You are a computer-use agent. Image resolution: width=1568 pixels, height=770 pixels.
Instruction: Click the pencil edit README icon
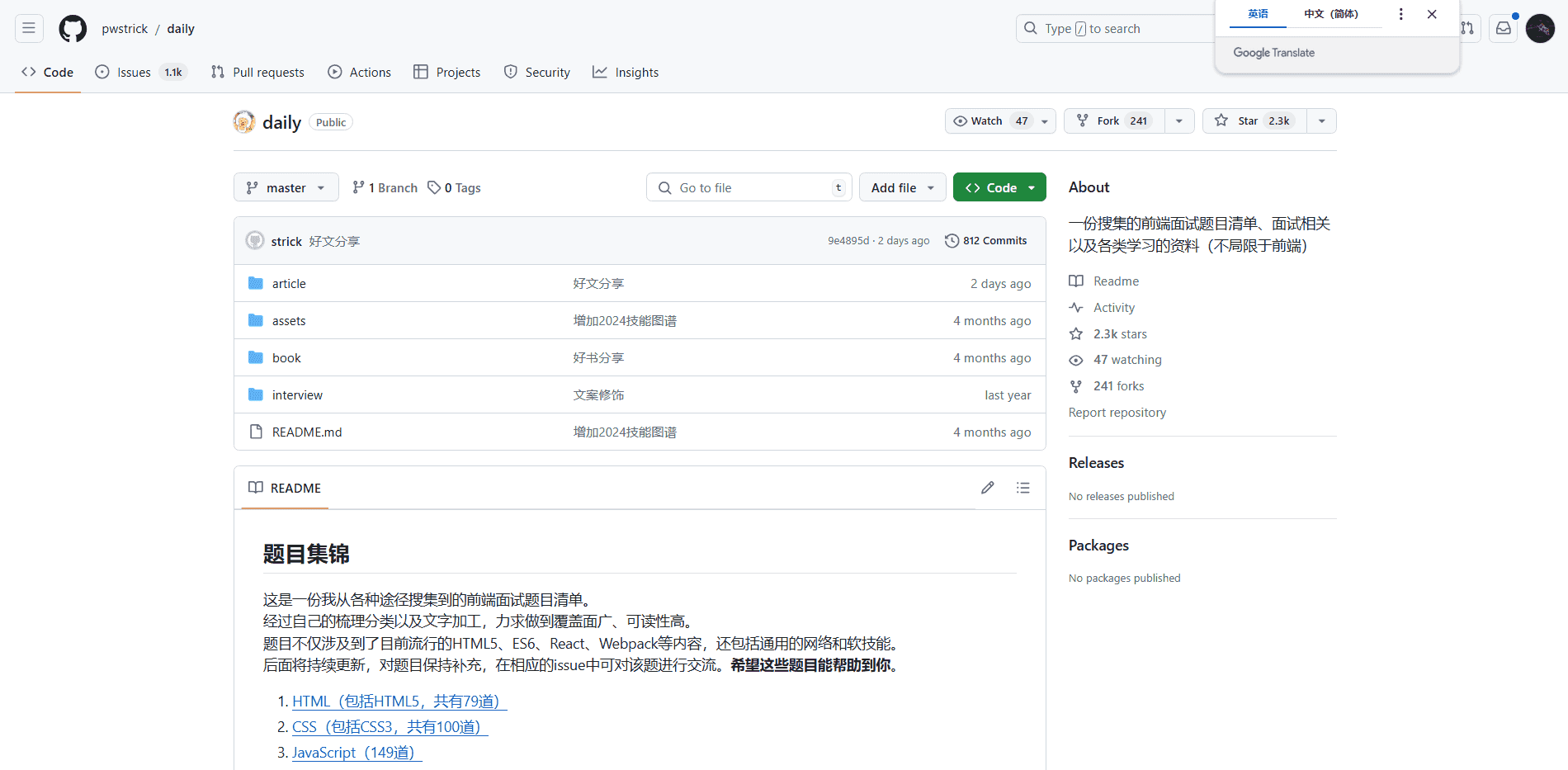click(987, 488)
